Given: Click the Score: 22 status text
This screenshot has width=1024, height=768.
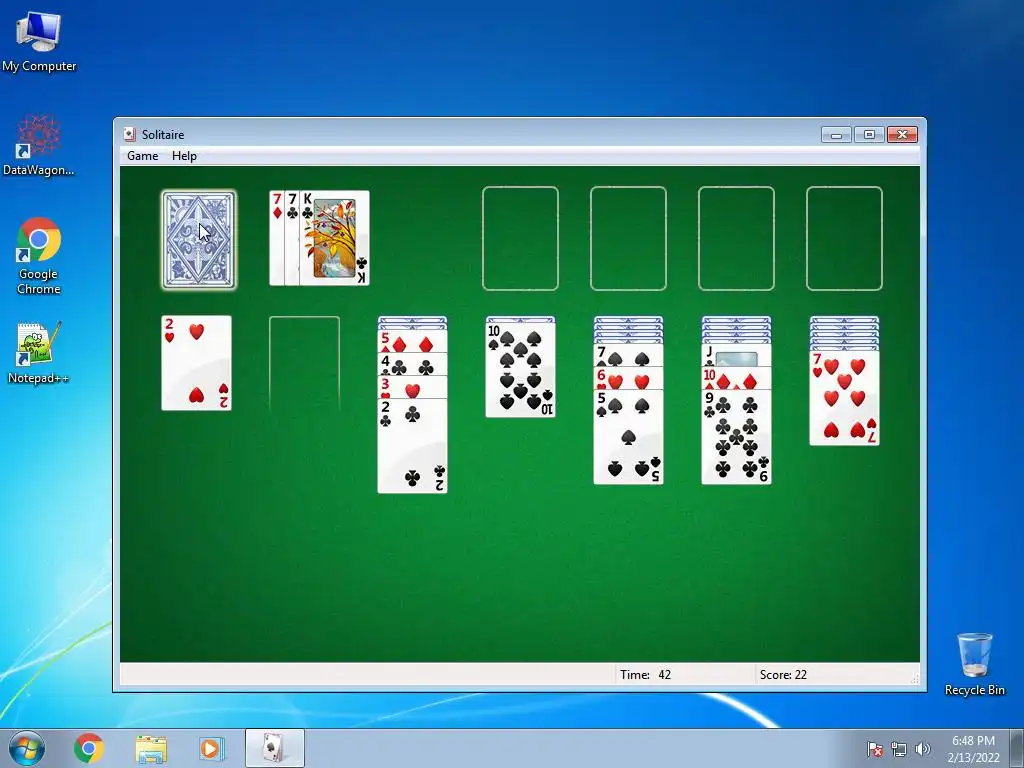Looking at the screenshot, I should (x=783, y=675).
